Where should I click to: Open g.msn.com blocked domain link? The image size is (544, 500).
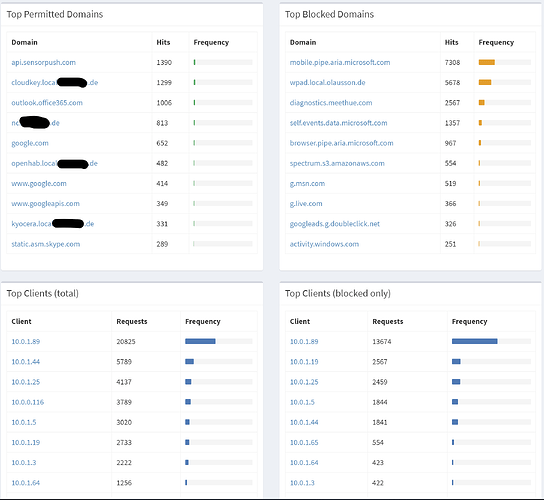[307, 183]
